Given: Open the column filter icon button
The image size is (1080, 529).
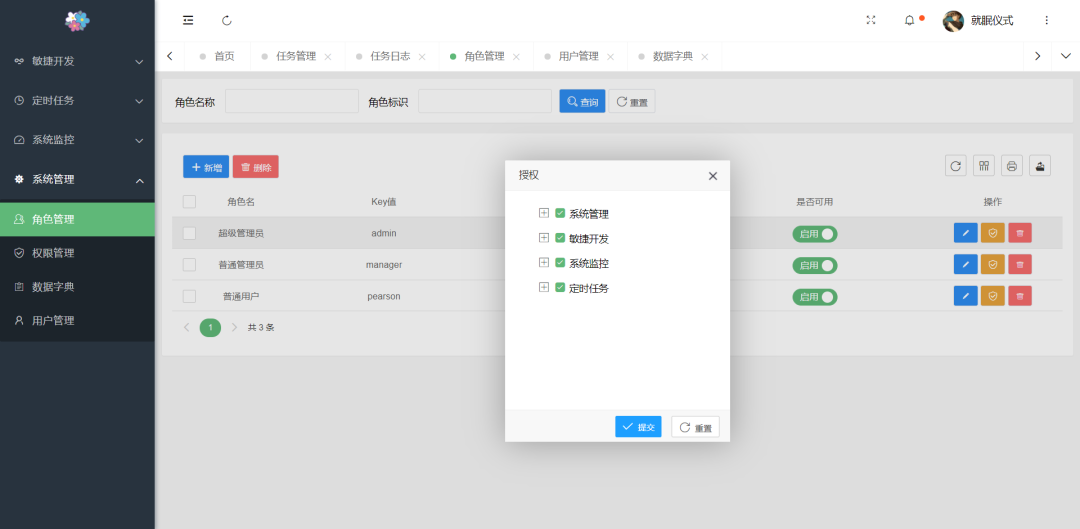Looking at the screenshot, I should pyautogui.click(x=984, y=165).
